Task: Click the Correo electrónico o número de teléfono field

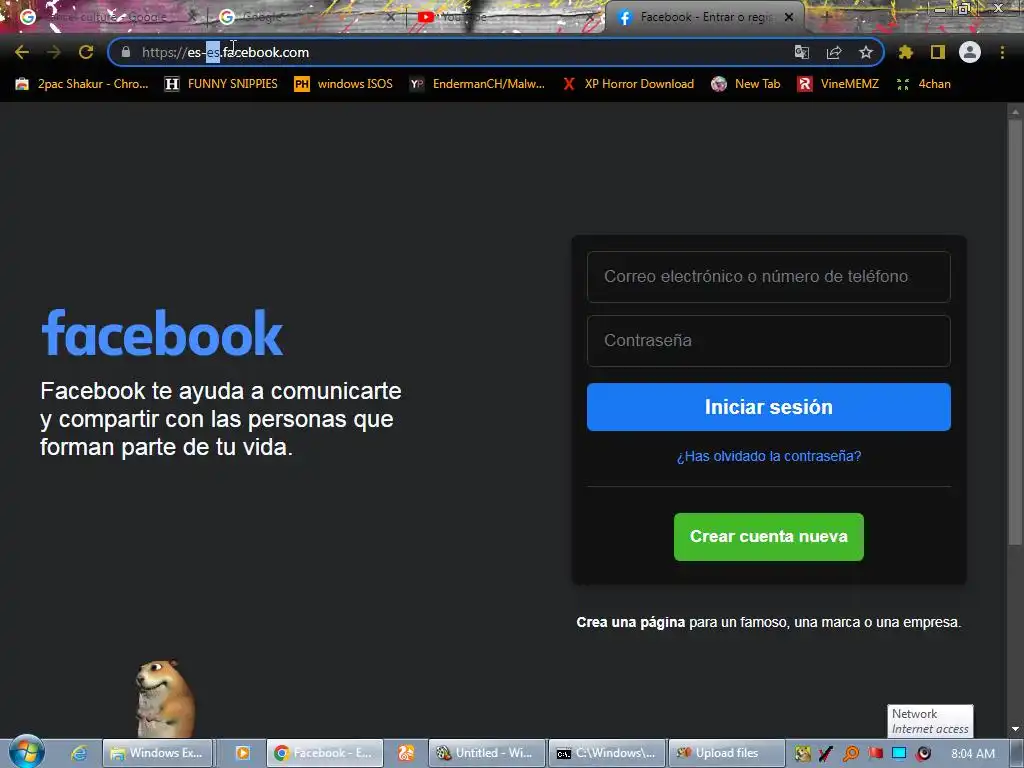Action: pyautogui.click(x=769, y=277)
